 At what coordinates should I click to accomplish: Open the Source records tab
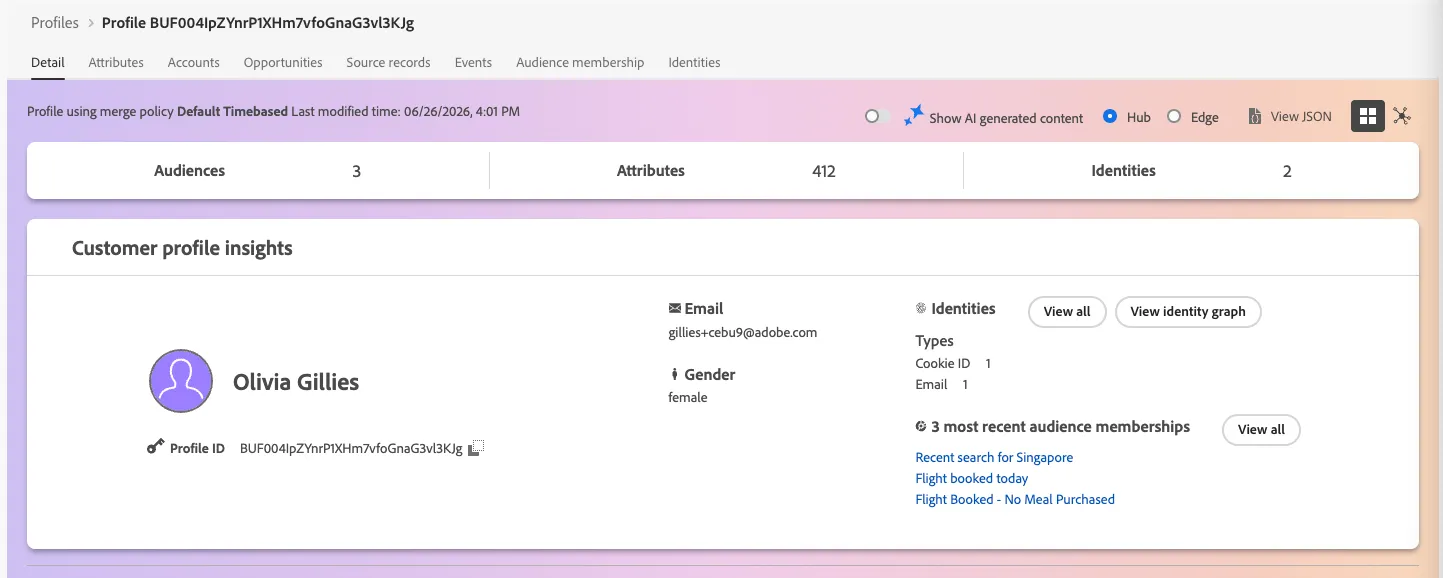pos(388,62)
